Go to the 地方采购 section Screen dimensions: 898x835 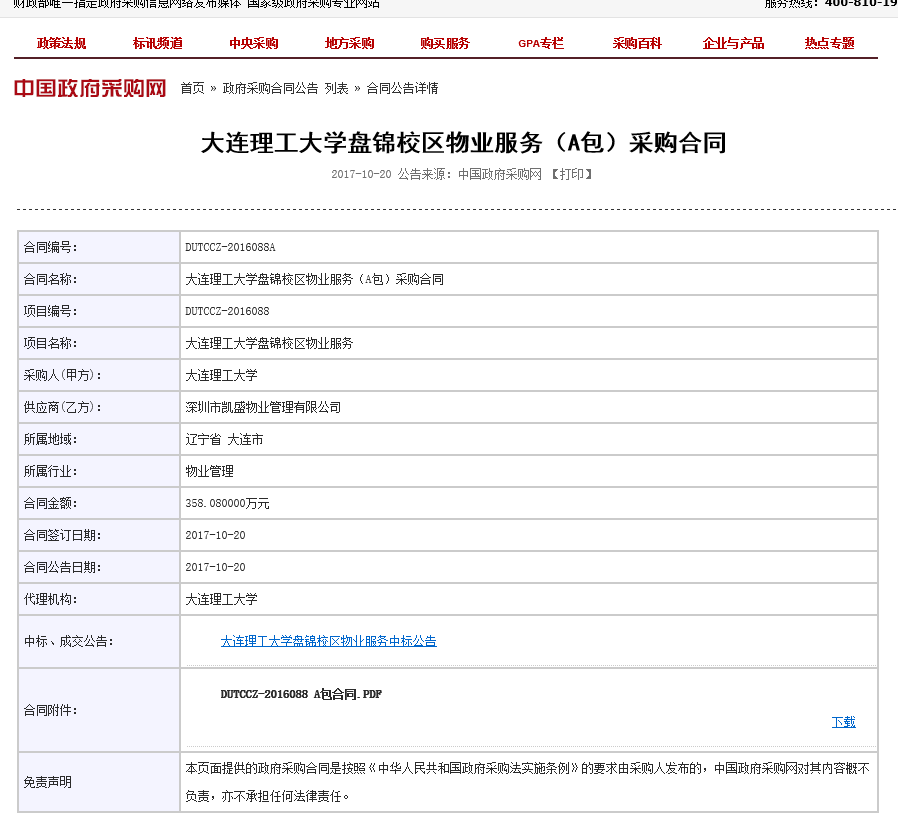click(x=349, y=43)
